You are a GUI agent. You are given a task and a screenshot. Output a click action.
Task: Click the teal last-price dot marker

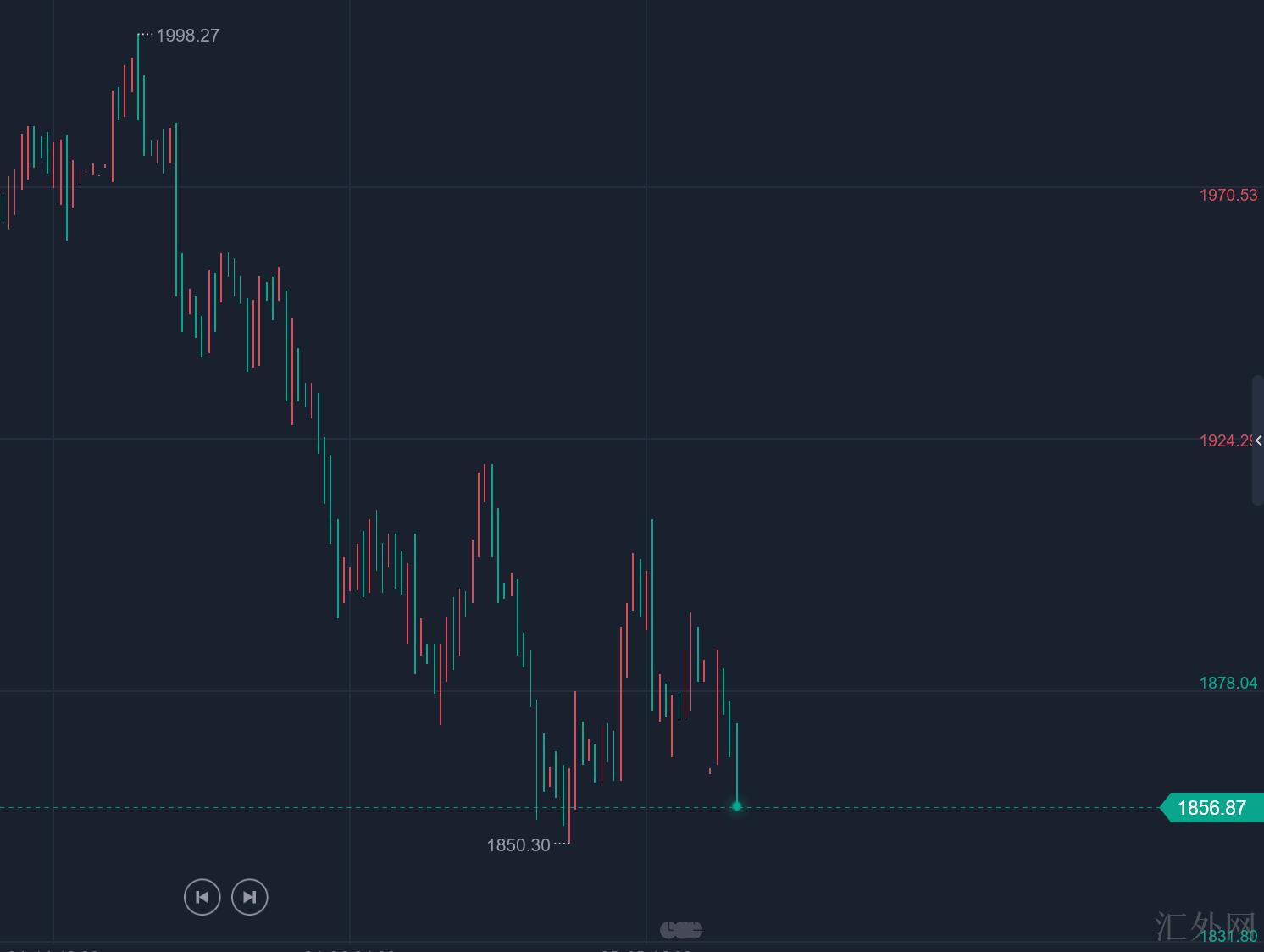737,806
